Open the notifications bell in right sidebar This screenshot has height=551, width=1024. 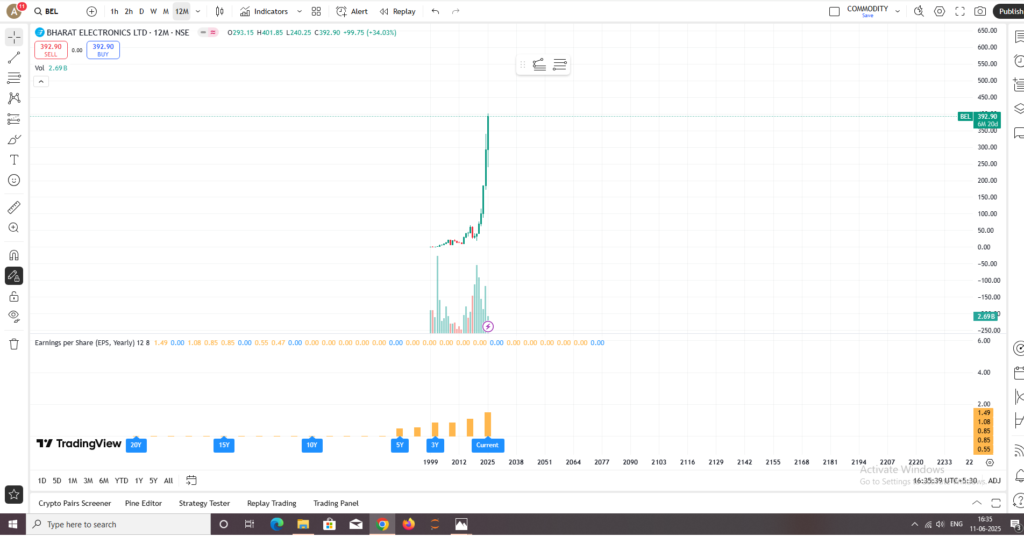1019,475
